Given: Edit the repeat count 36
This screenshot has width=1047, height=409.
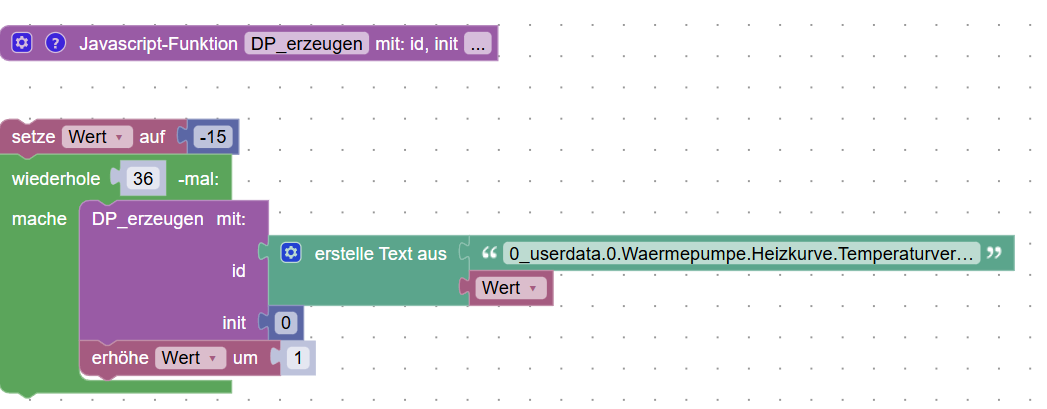Looking at the screenshot, I should [143, 179].
